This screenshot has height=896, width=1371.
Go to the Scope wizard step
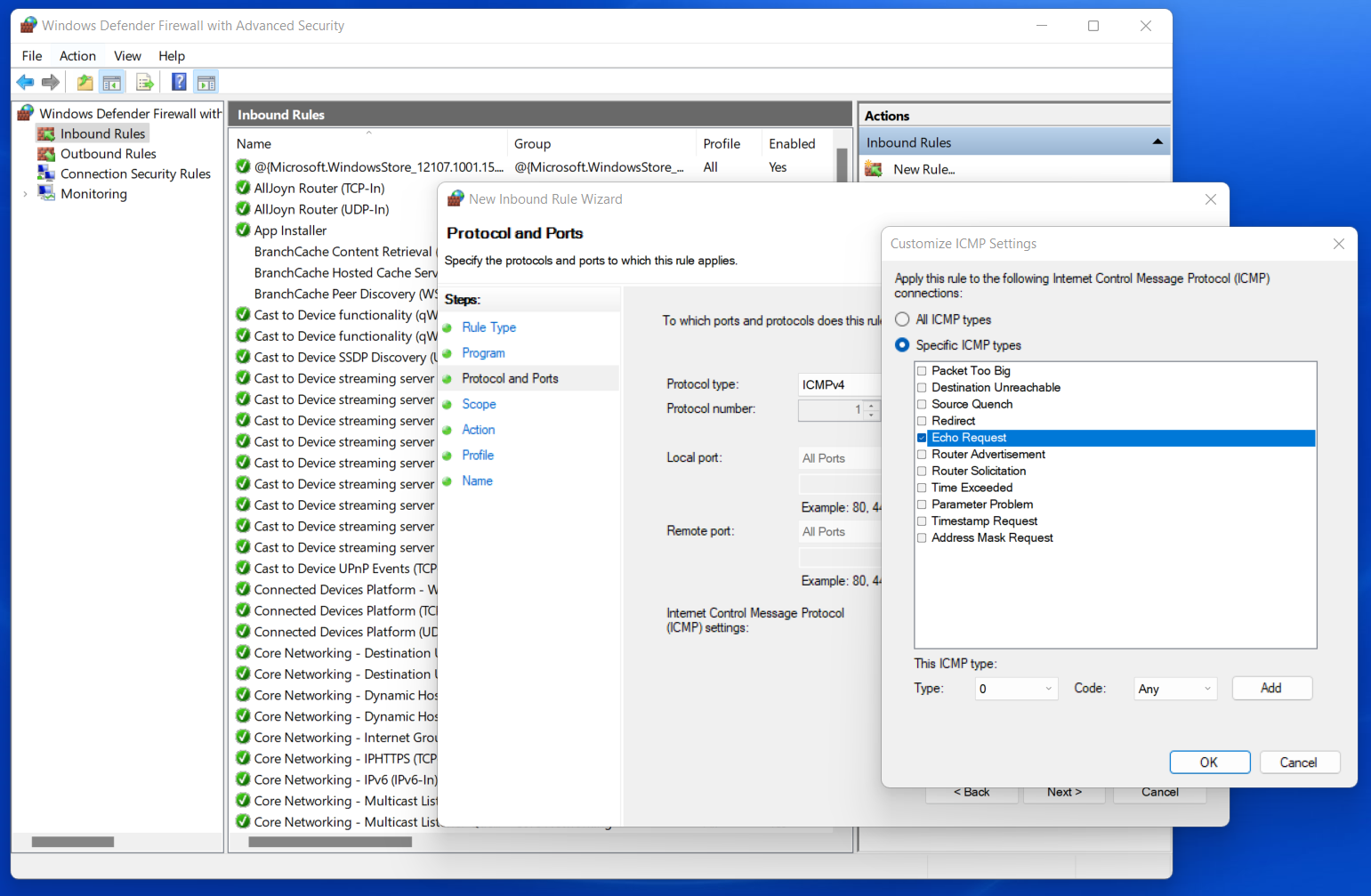pyautogui.click(x=479, y=404)
